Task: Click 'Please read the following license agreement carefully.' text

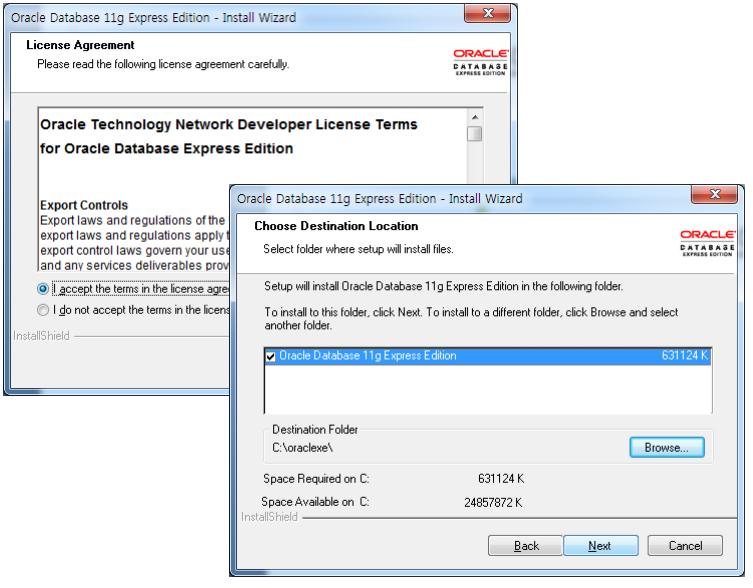Action: coord(163,64)
